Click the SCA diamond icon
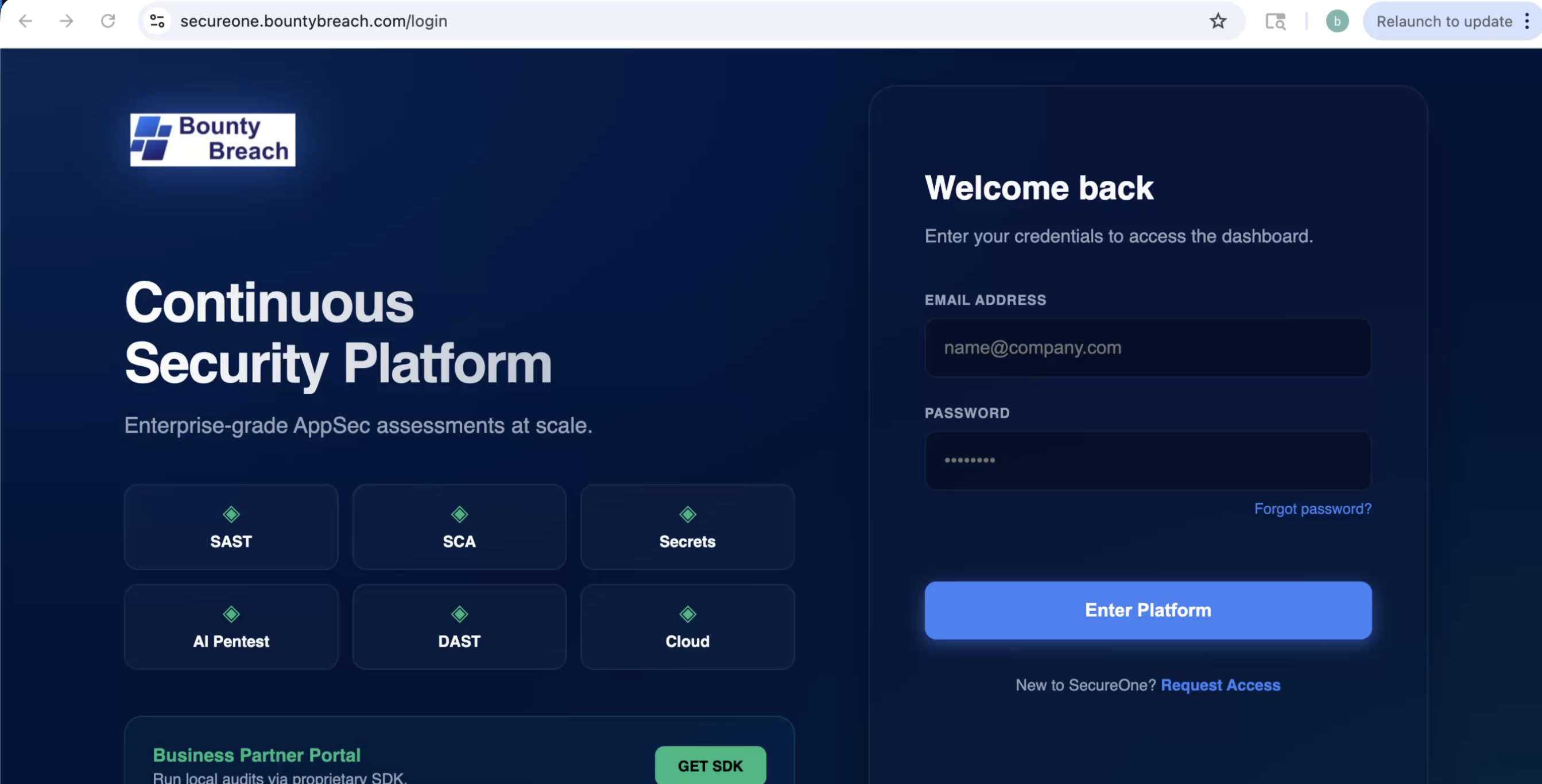The height and width of the screenshot is (784, 1542). [459, 514]
